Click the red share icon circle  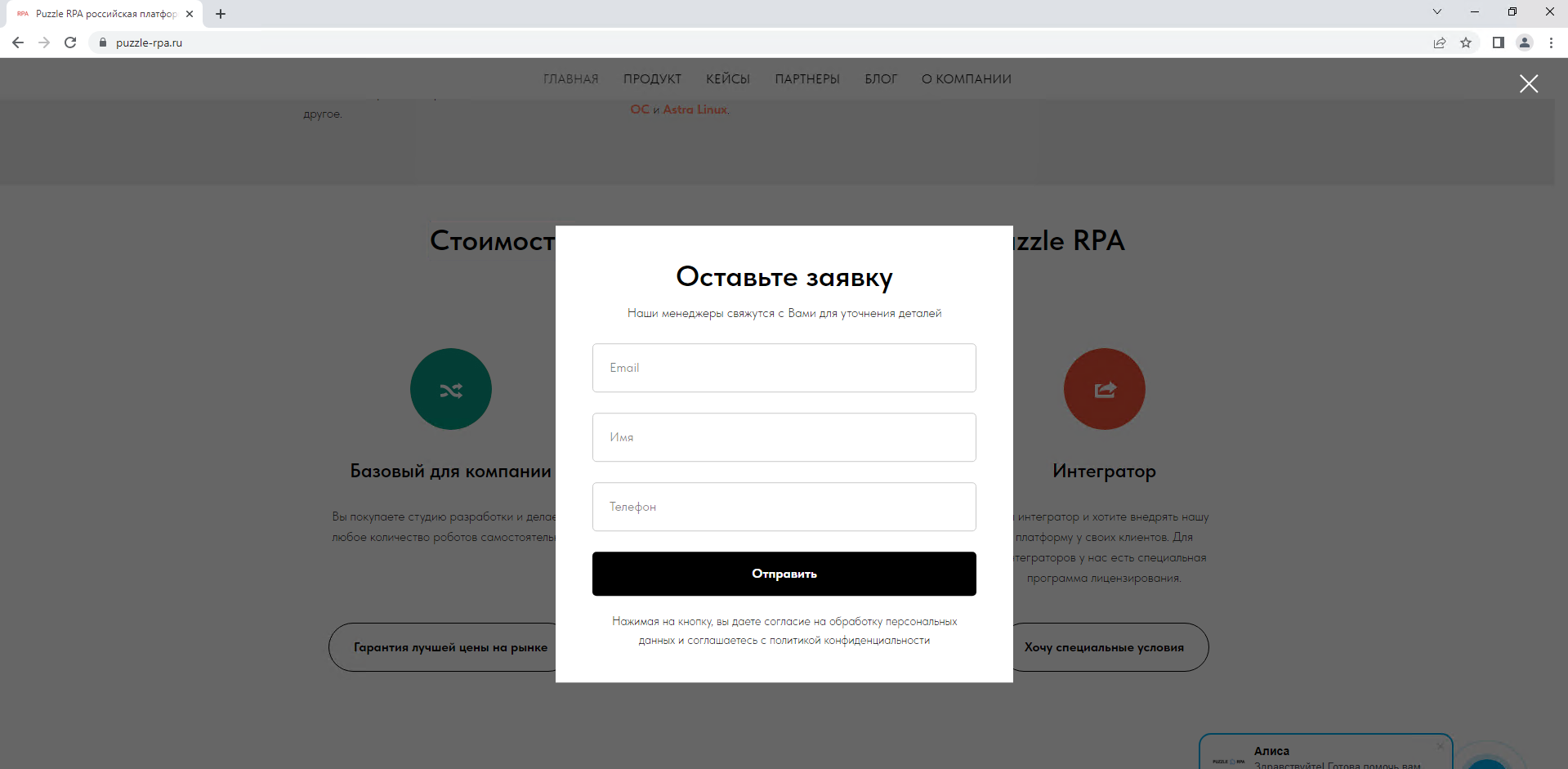(1105, 389)
